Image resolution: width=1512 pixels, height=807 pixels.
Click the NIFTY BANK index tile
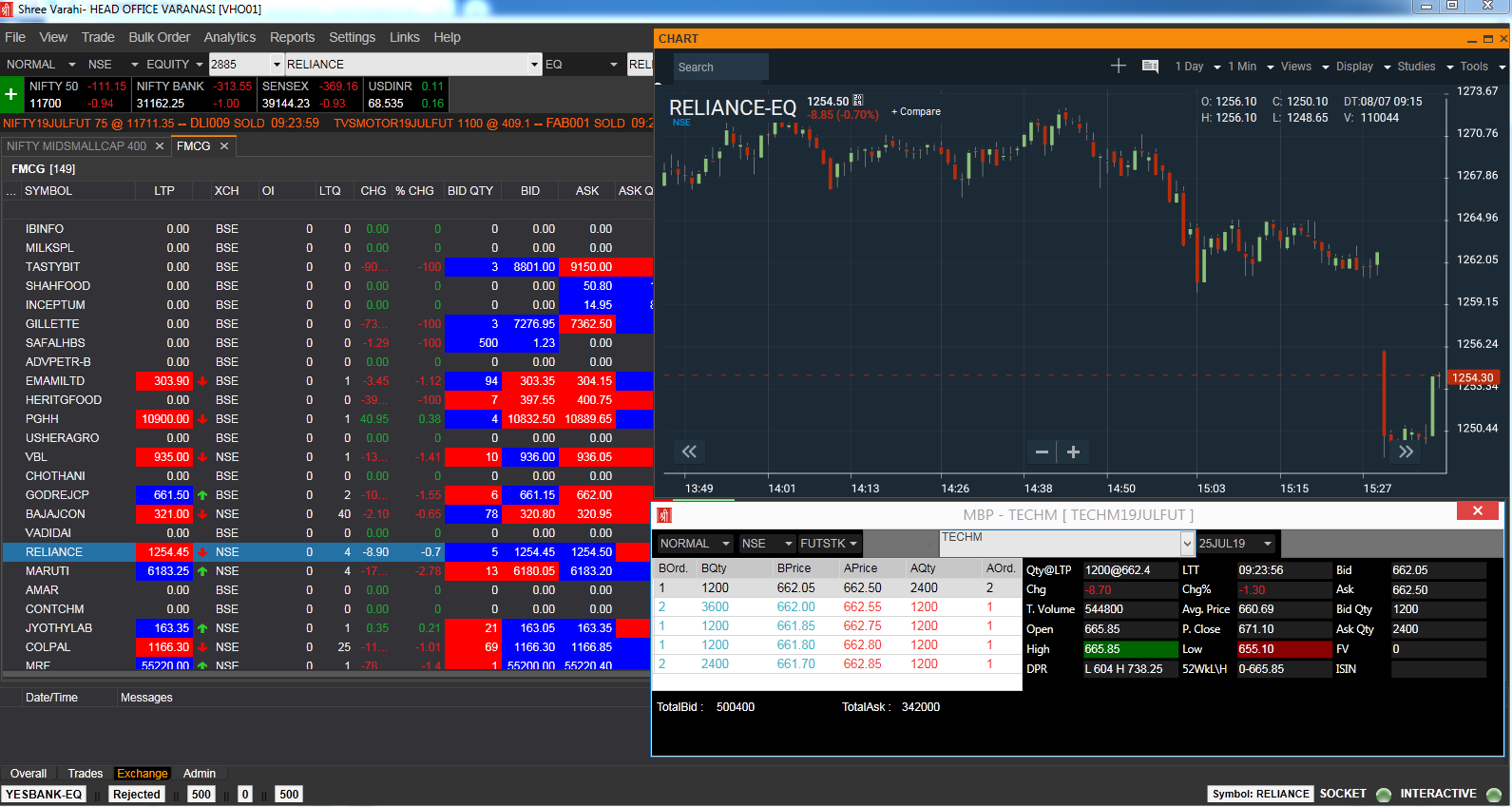(x=195, y=95)
